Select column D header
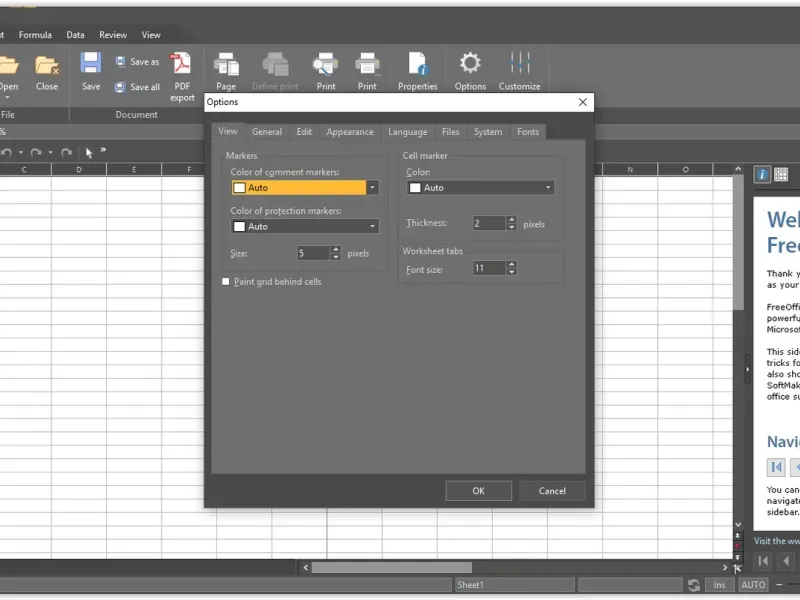 pos(79,169)
